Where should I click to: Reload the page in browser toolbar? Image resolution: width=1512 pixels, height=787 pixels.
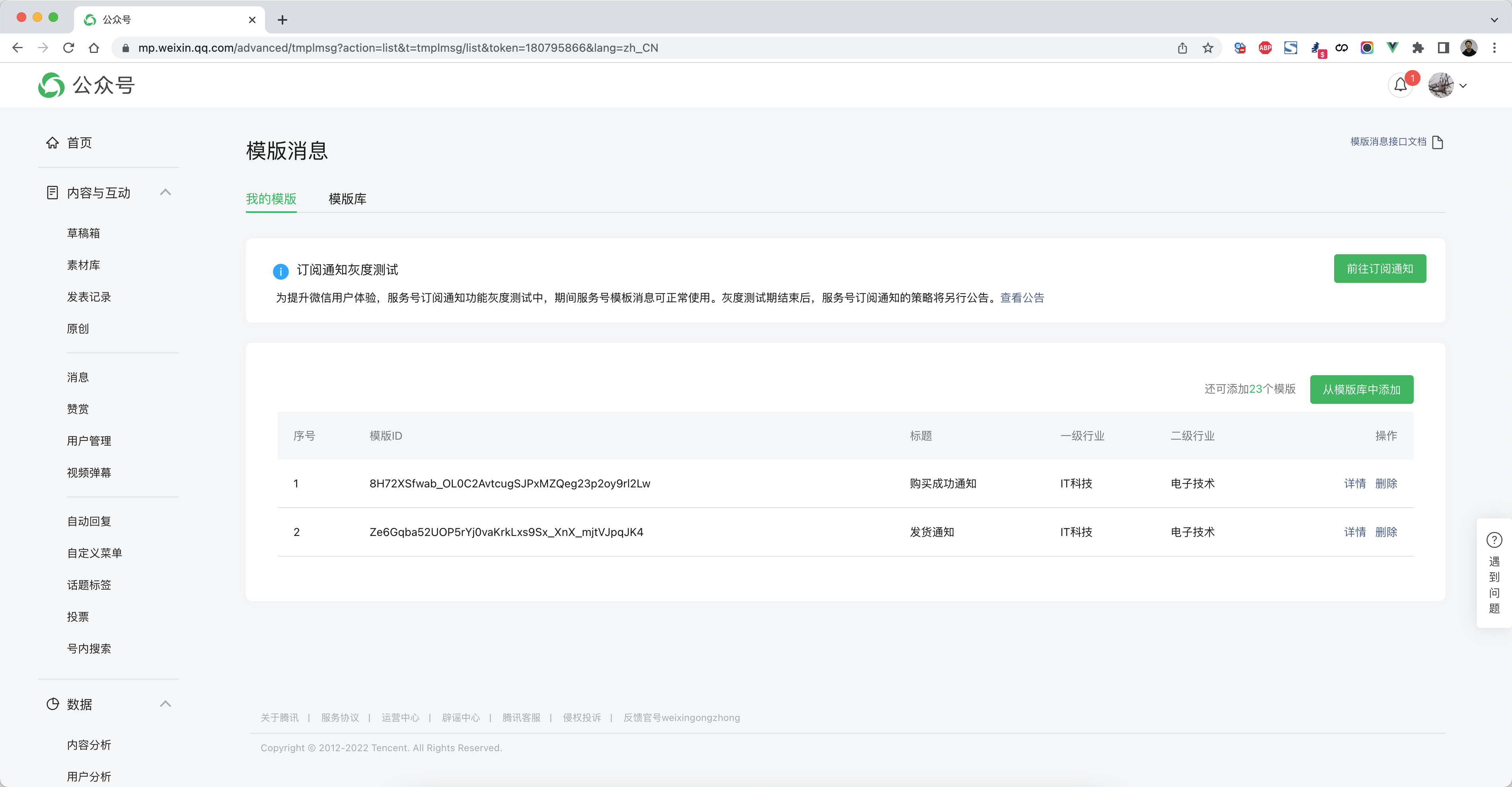(69, 48)
